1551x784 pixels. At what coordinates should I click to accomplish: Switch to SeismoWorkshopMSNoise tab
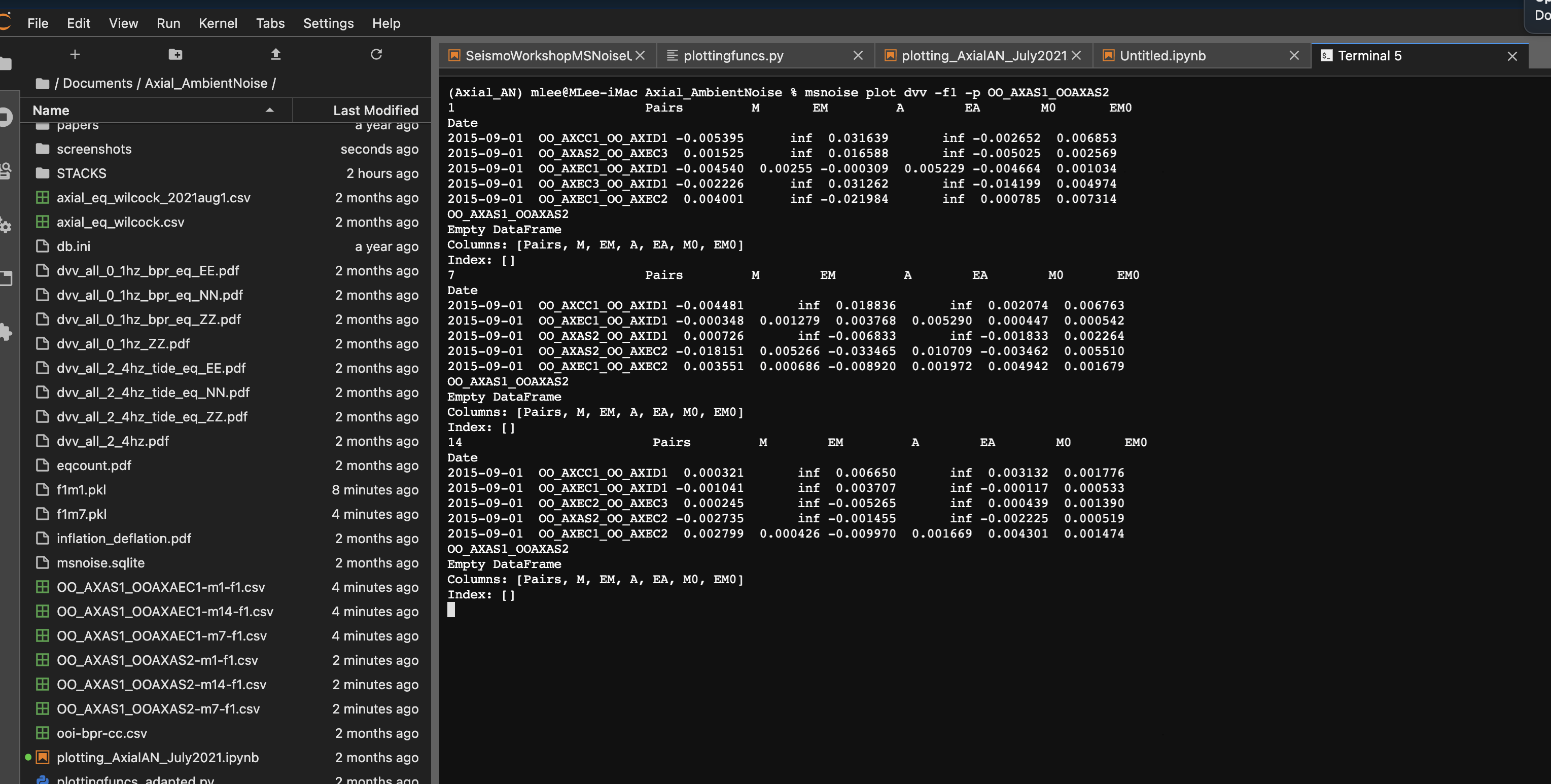(547, 56)
